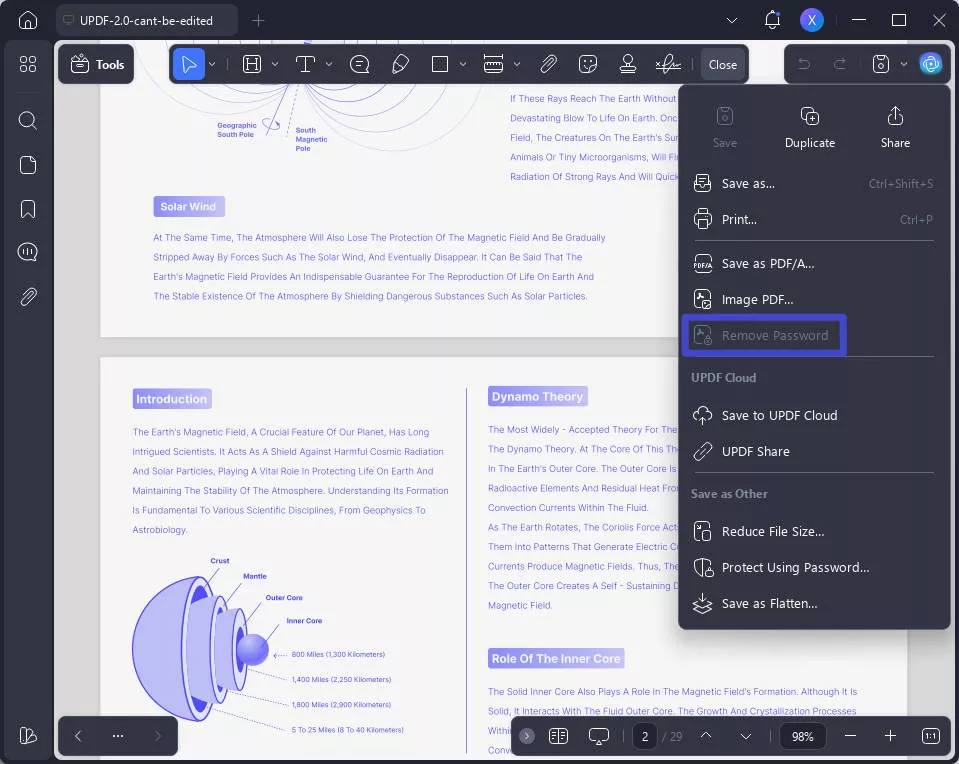Click the Close button in toolbar

click(x=722, y=64)
